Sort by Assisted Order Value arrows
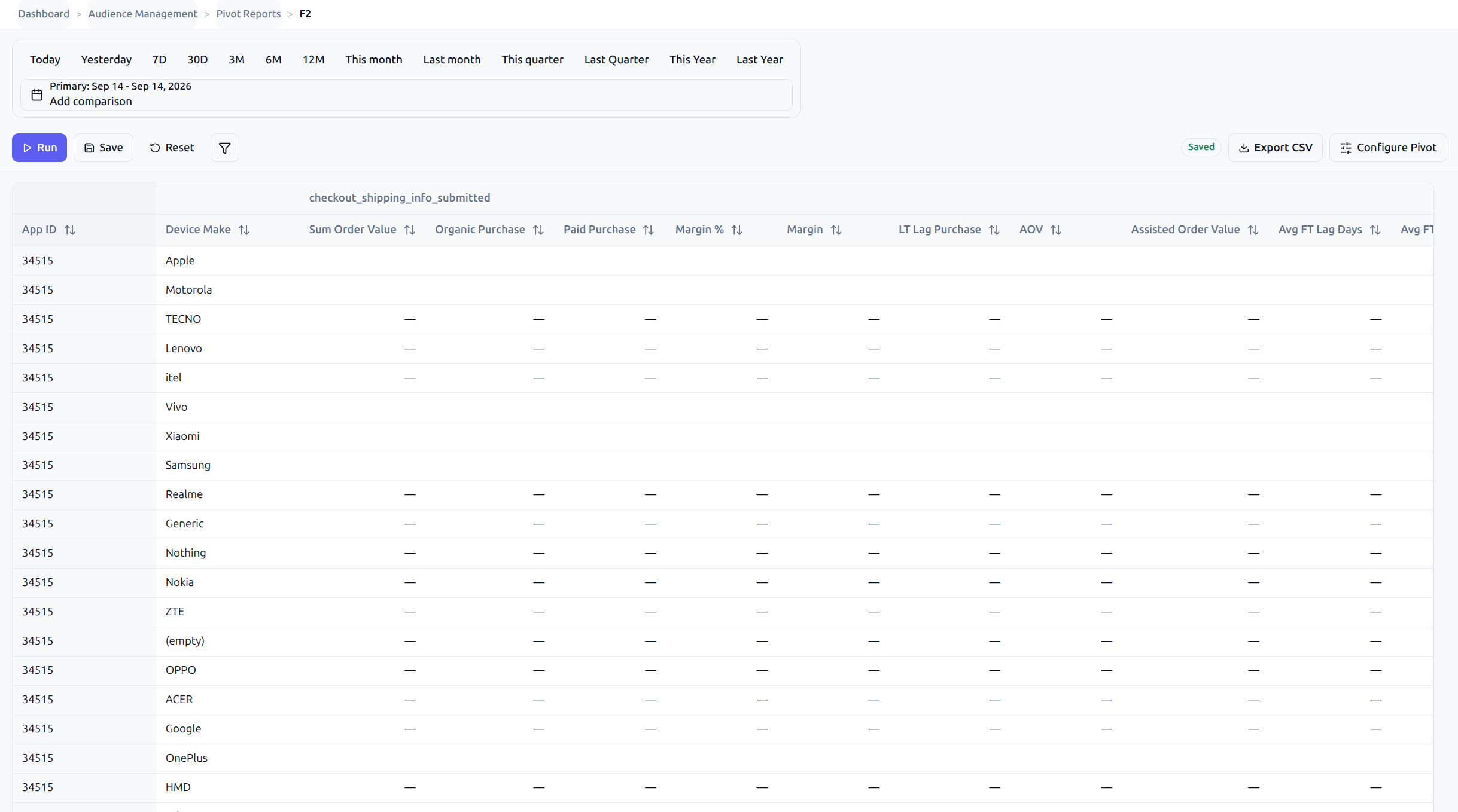The width and height of the screenshot is (1458, 812). pos(1253,230)
